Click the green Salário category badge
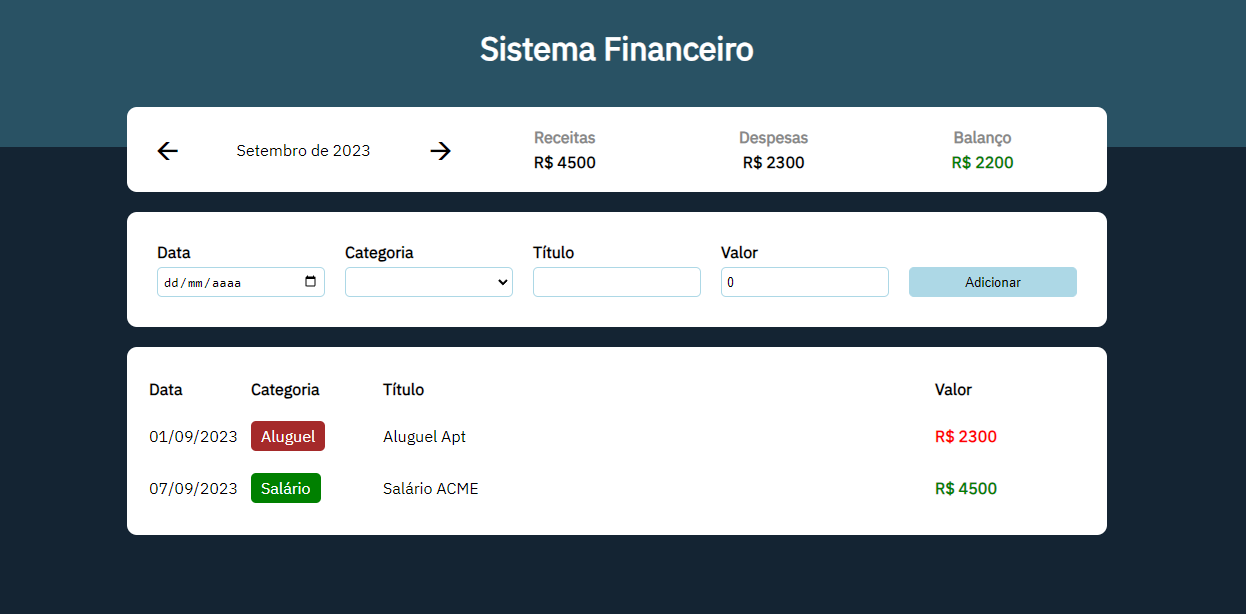 (x=285, y=488)
